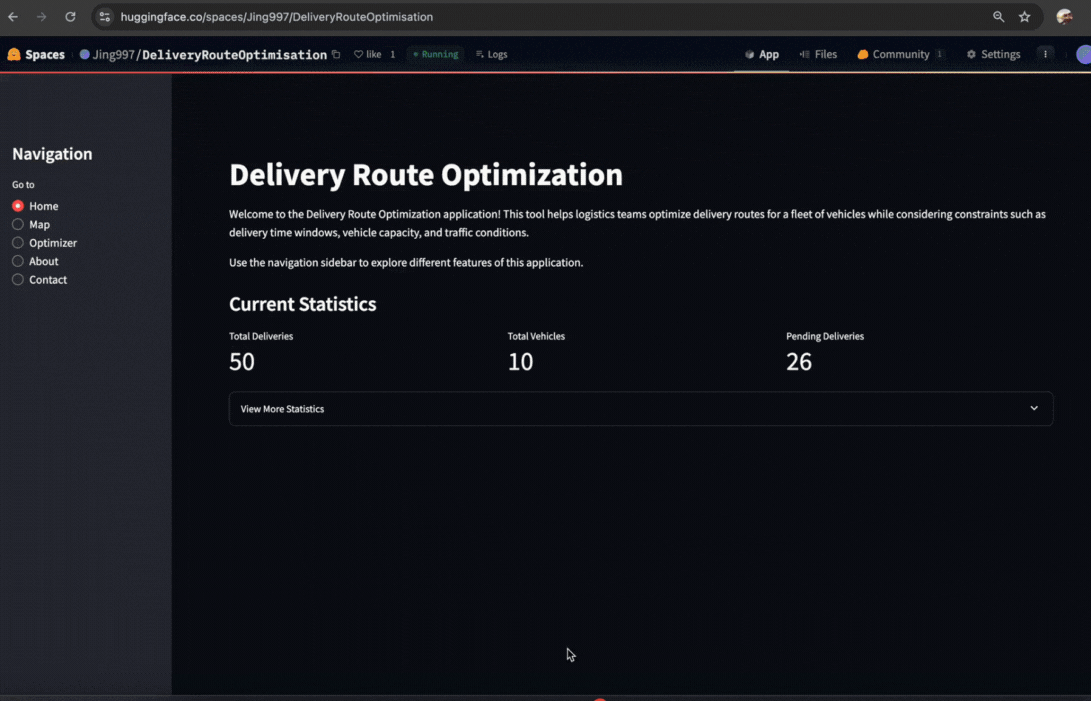Like the space with the heart button

[x=368, y=54]
